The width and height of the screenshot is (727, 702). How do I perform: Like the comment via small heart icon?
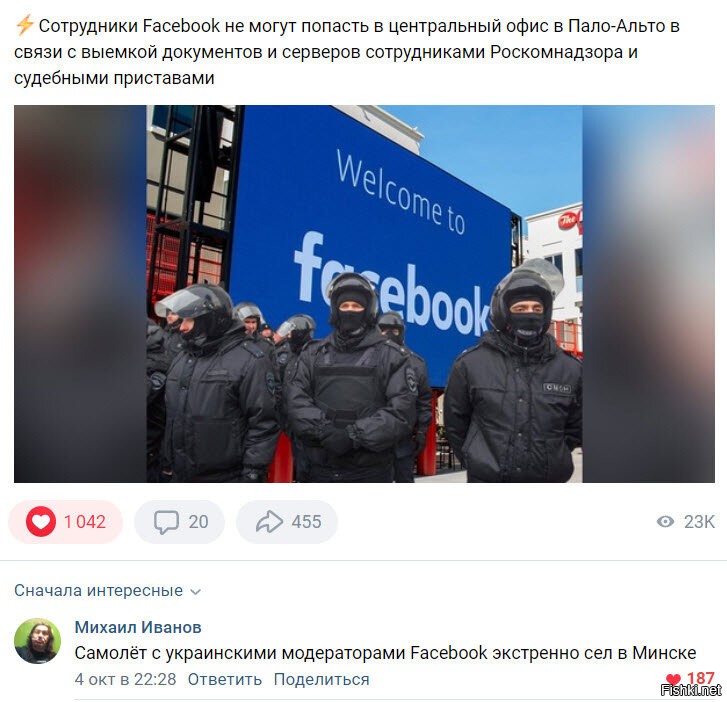tap(673, 679)
